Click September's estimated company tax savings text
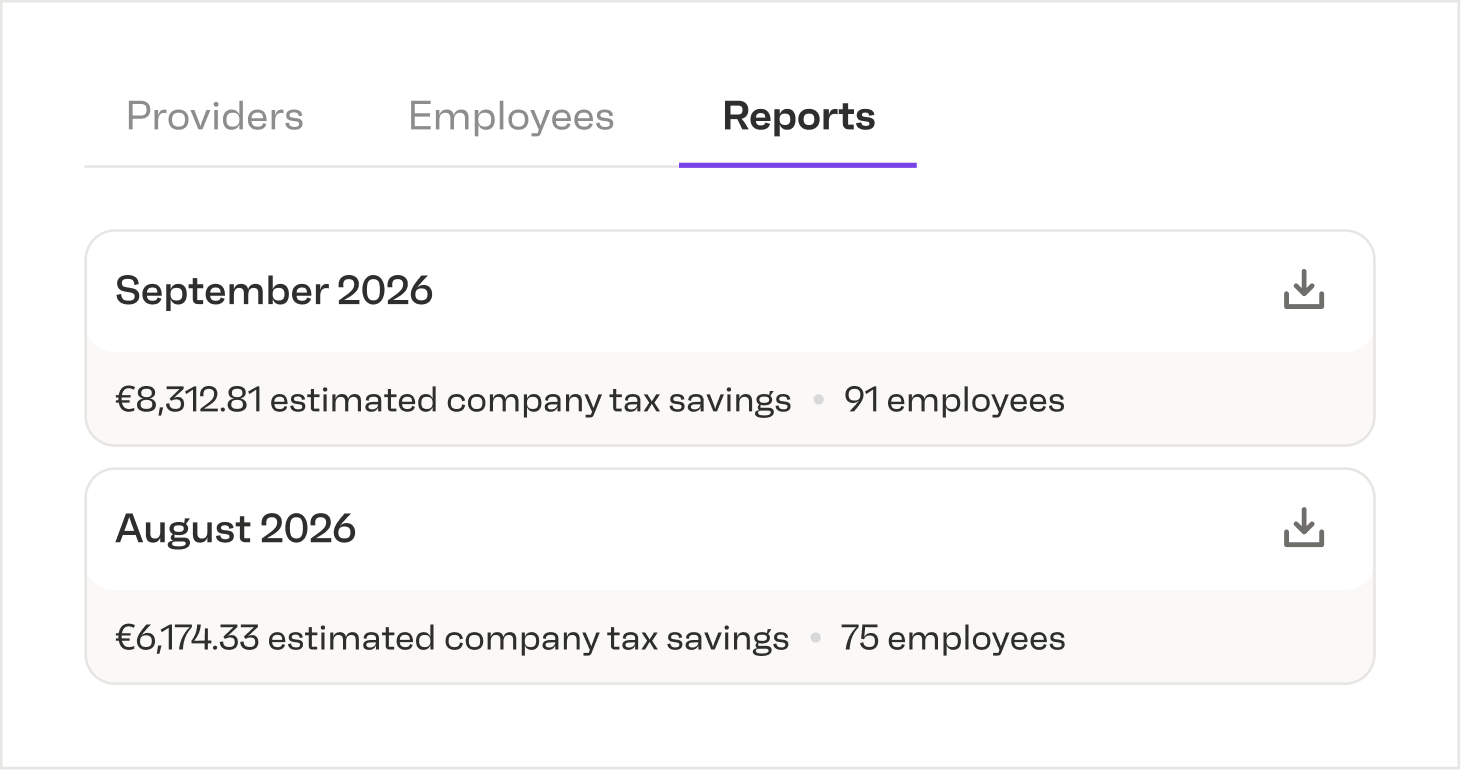Image resolution: width=1461 pixels, height=770 pixels. (x=531, y=400)
